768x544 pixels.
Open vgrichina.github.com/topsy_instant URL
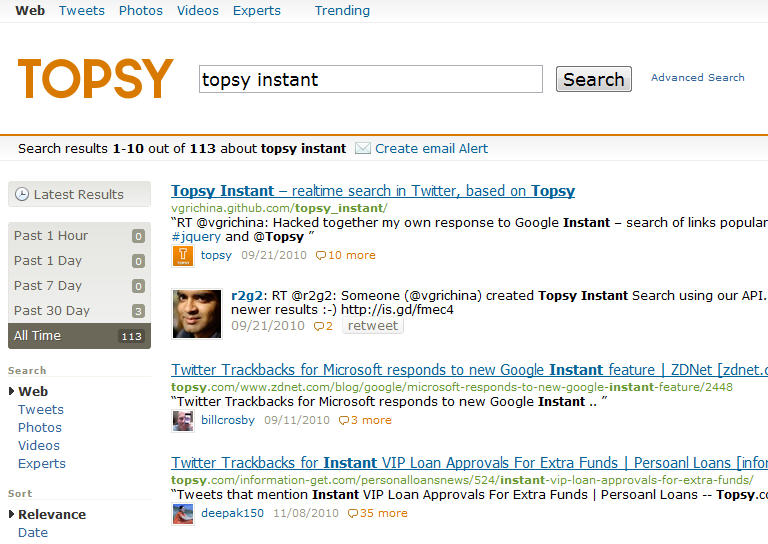tap(279, 208)
